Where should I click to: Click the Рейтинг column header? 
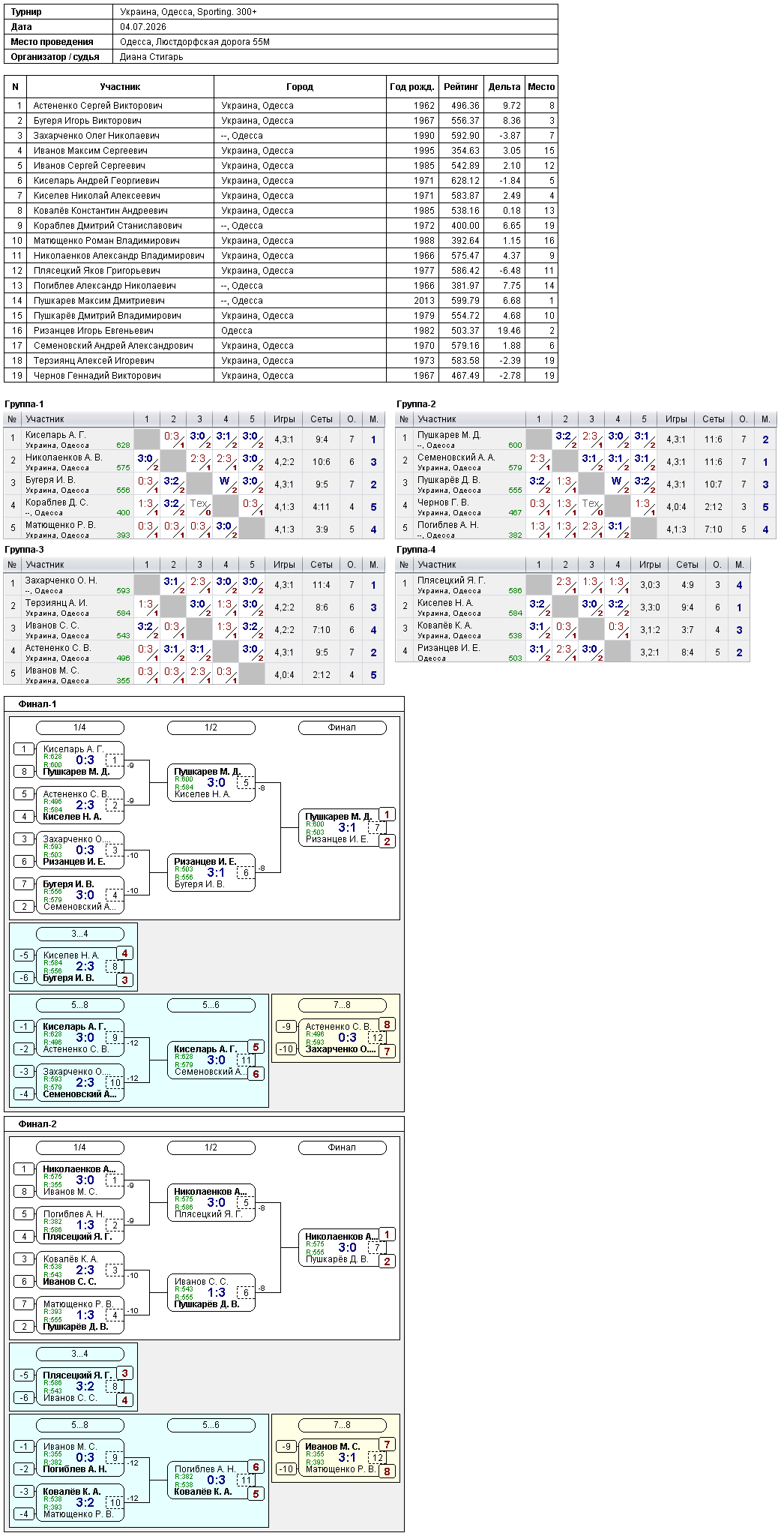pyautogui.click(x=460, y=87)
